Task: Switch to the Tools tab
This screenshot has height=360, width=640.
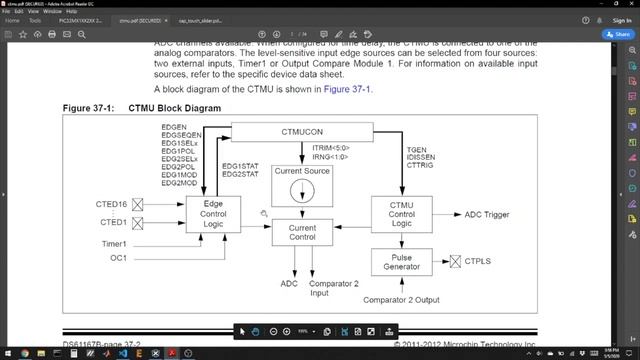Action: pos(35,20)
